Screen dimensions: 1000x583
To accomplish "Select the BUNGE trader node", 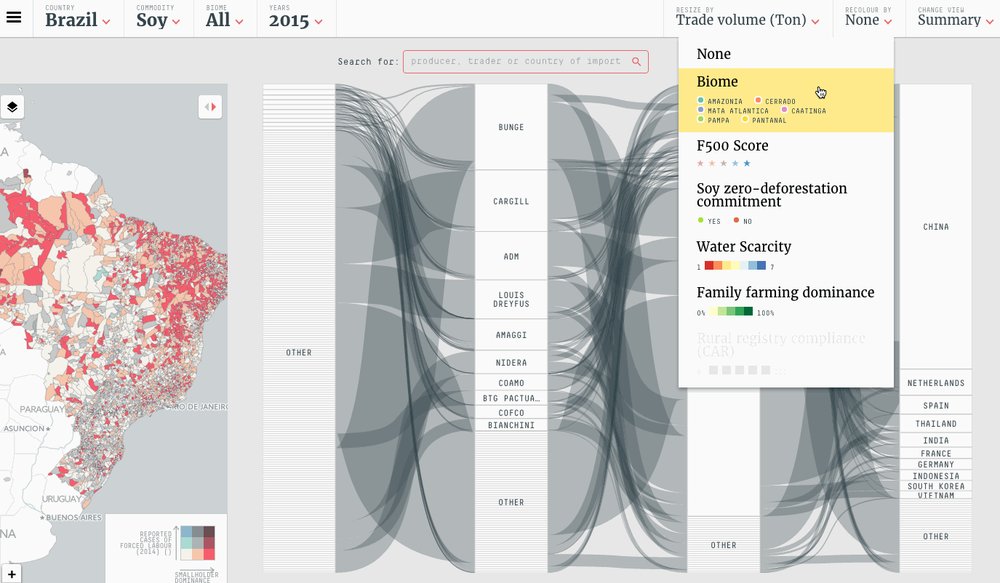I will (511, 127).
